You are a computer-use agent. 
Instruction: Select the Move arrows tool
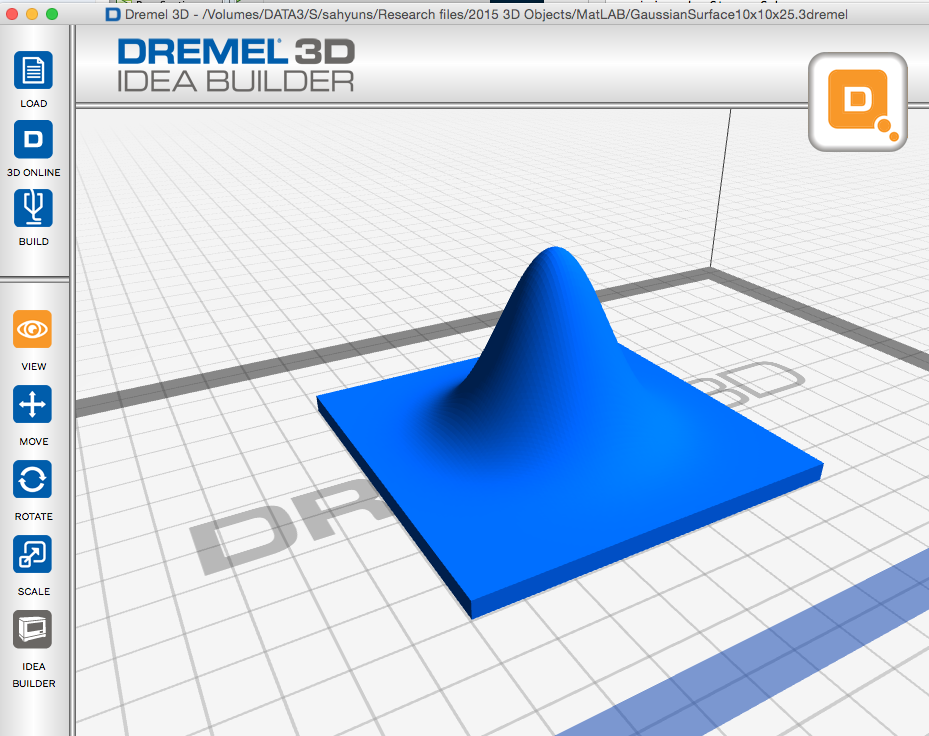pos(33,404)
